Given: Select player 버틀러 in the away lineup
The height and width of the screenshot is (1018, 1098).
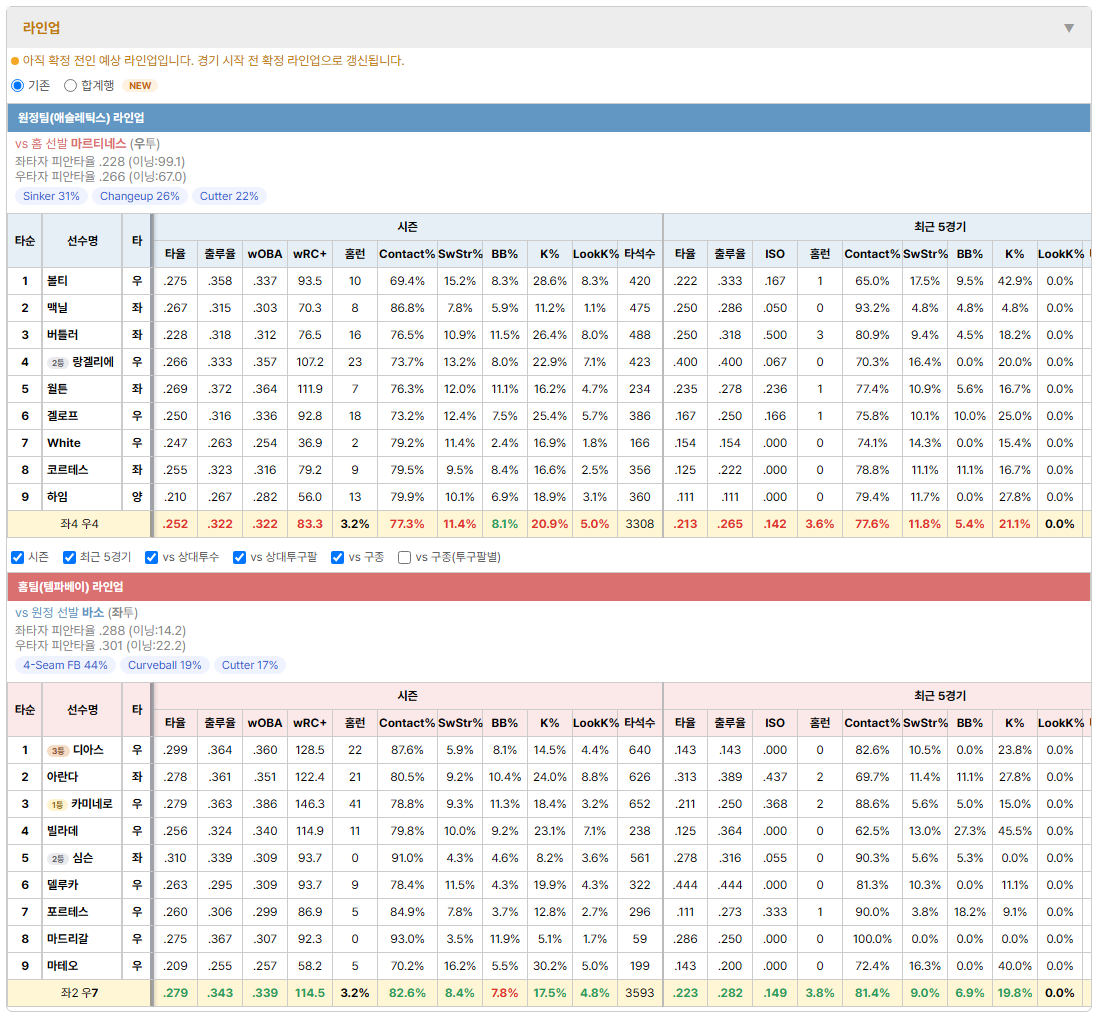Looking at the screenshot, I should (x=62, y=335).
